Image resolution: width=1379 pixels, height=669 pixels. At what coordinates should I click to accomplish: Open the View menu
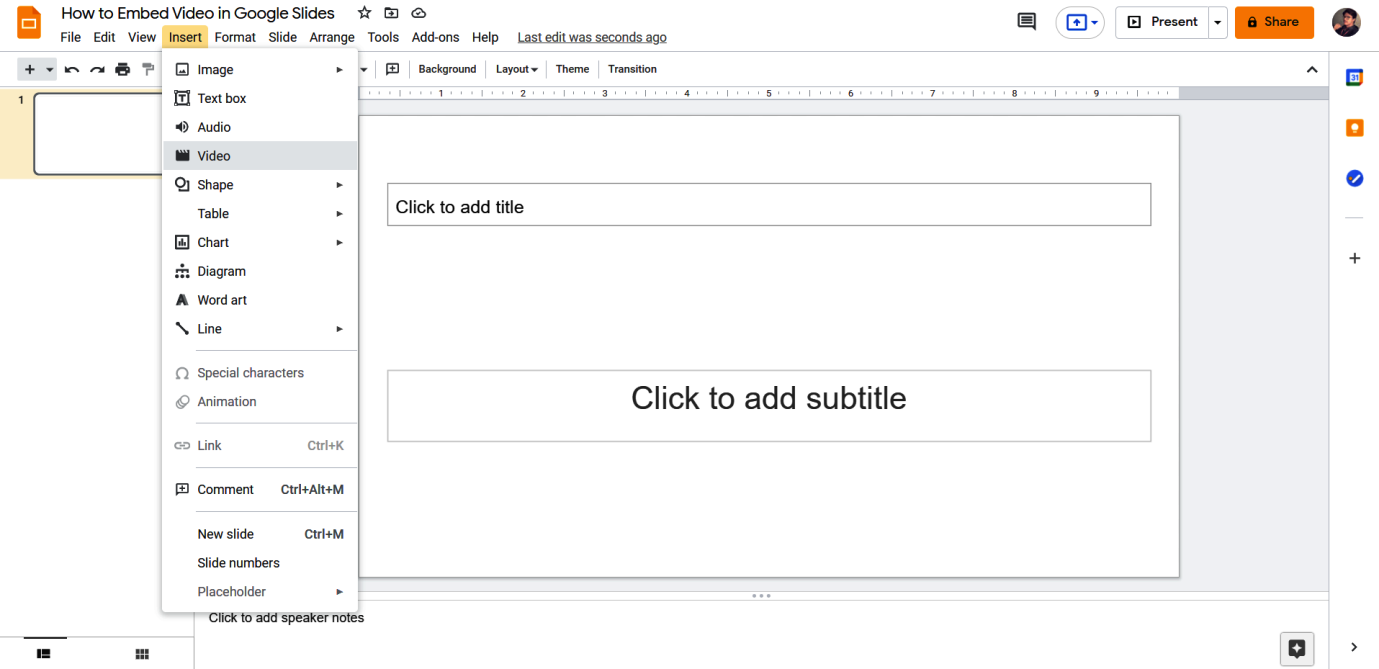click(142, 37)
